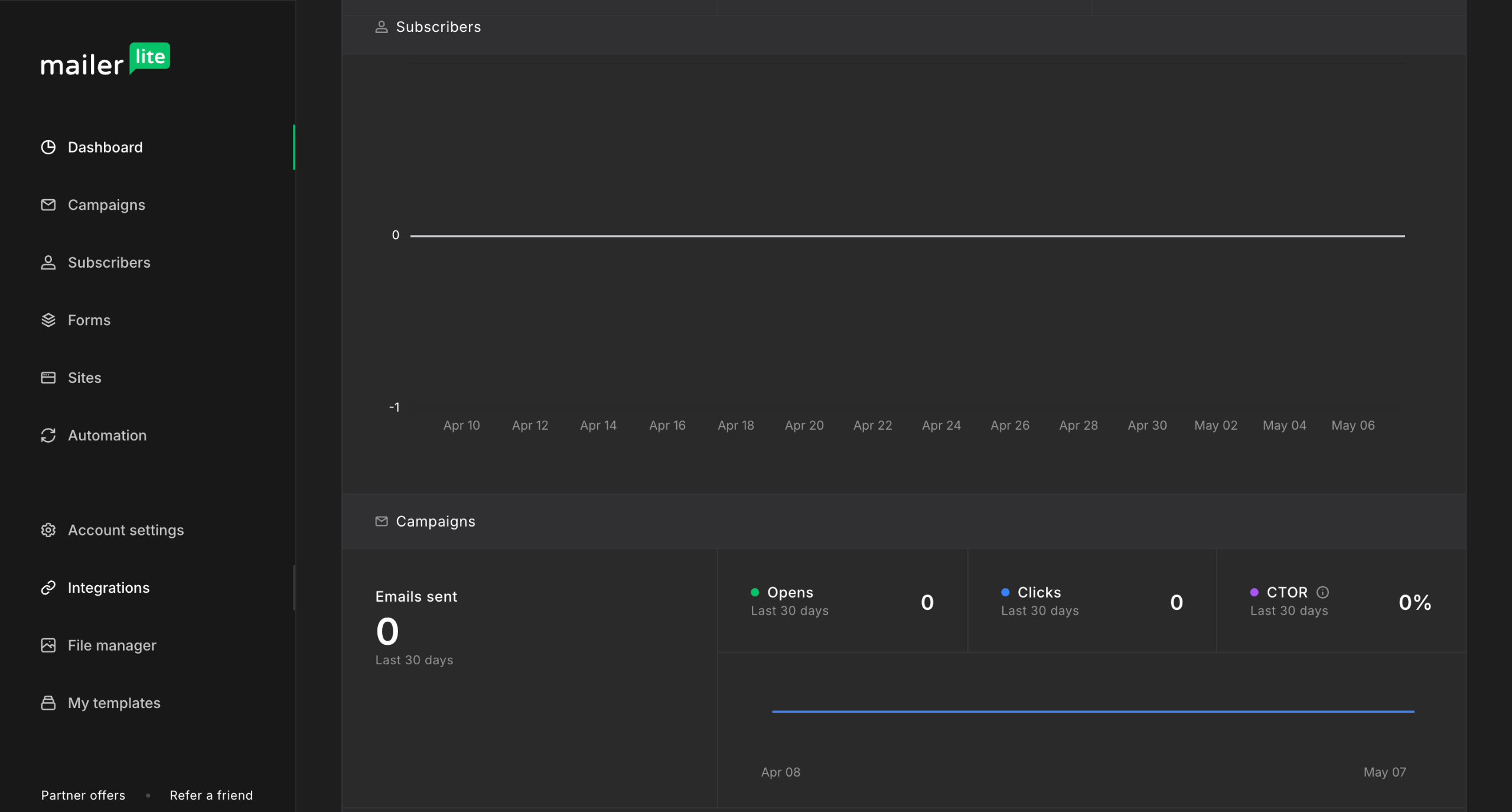
Task: Click the Emails sent count
Action: pos(387,631)
